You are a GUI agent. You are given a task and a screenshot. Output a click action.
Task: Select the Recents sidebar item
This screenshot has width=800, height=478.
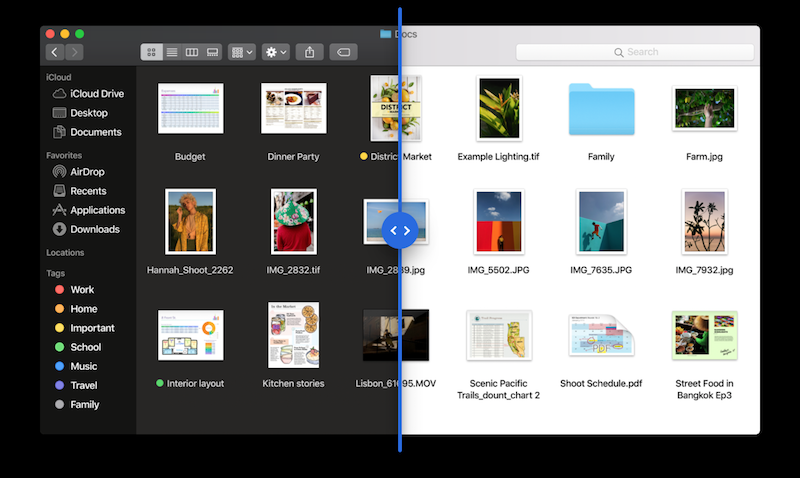click(88, 191)
